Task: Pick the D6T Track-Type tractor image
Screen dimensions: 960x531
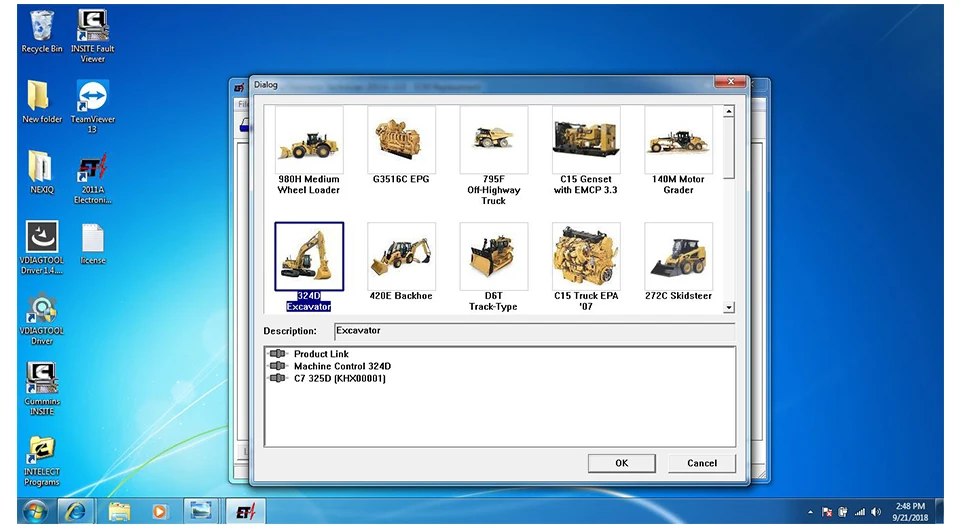Action: pos(494,256)
